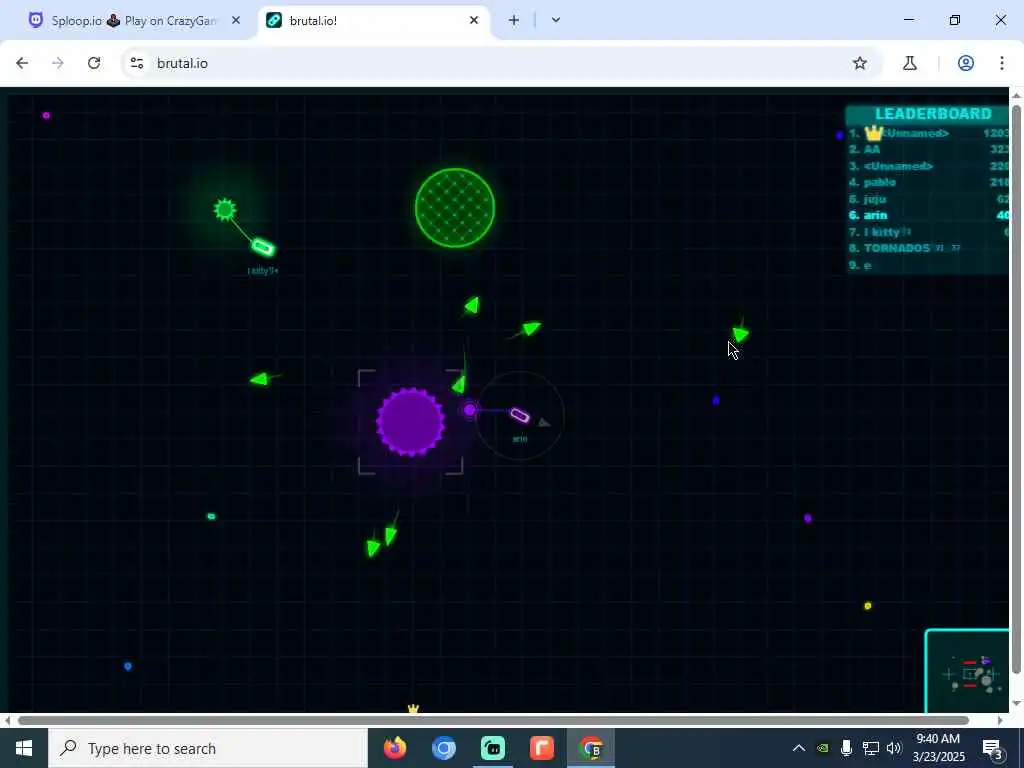
Task: Click leaderboard entry 4. pablo
Action: (928, 182)
